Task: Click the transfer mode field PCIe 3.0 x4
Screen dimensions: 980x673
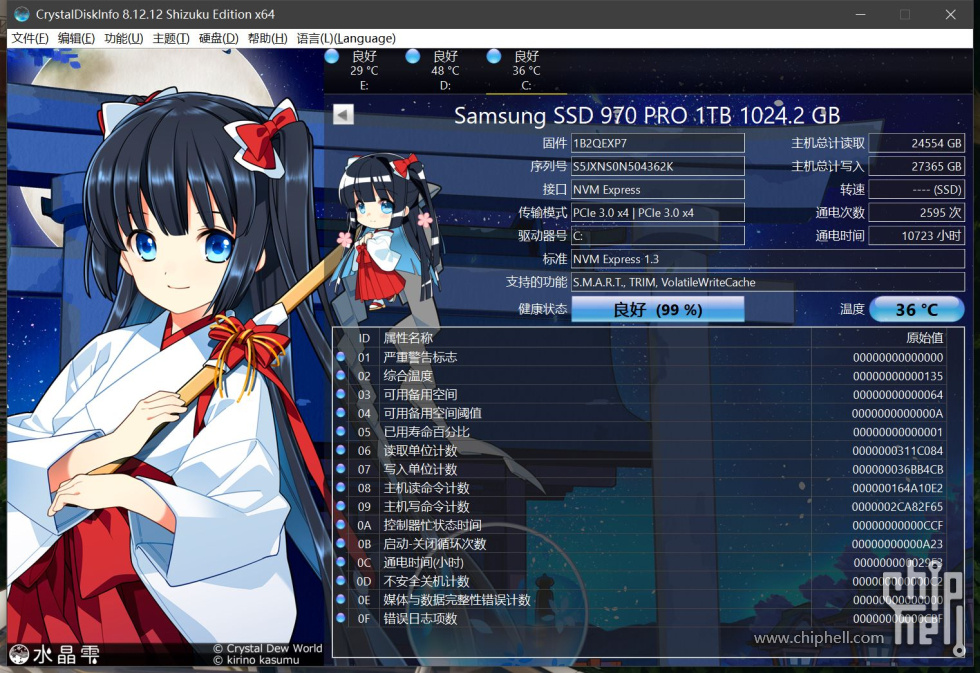Action: click(658, 212)
